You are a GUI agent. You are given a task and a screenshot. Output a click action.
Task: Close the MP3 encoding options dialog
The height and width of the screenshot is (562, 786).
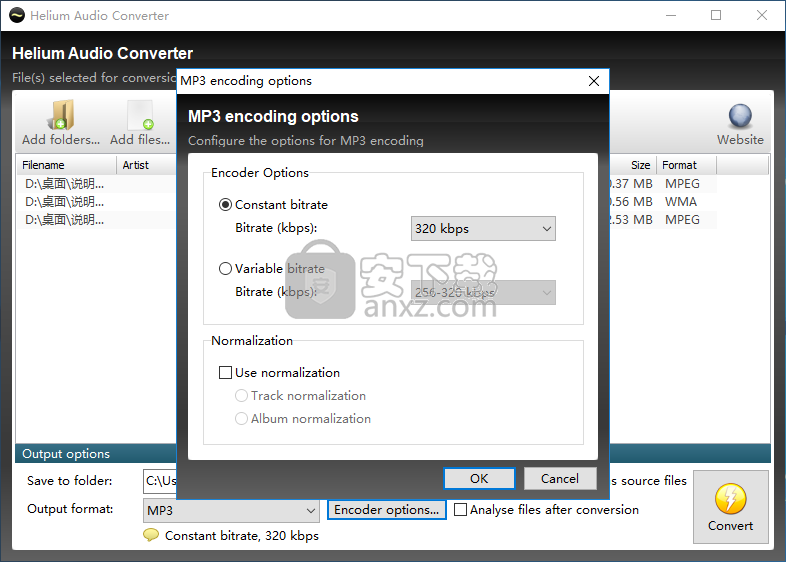click(594, 81)
